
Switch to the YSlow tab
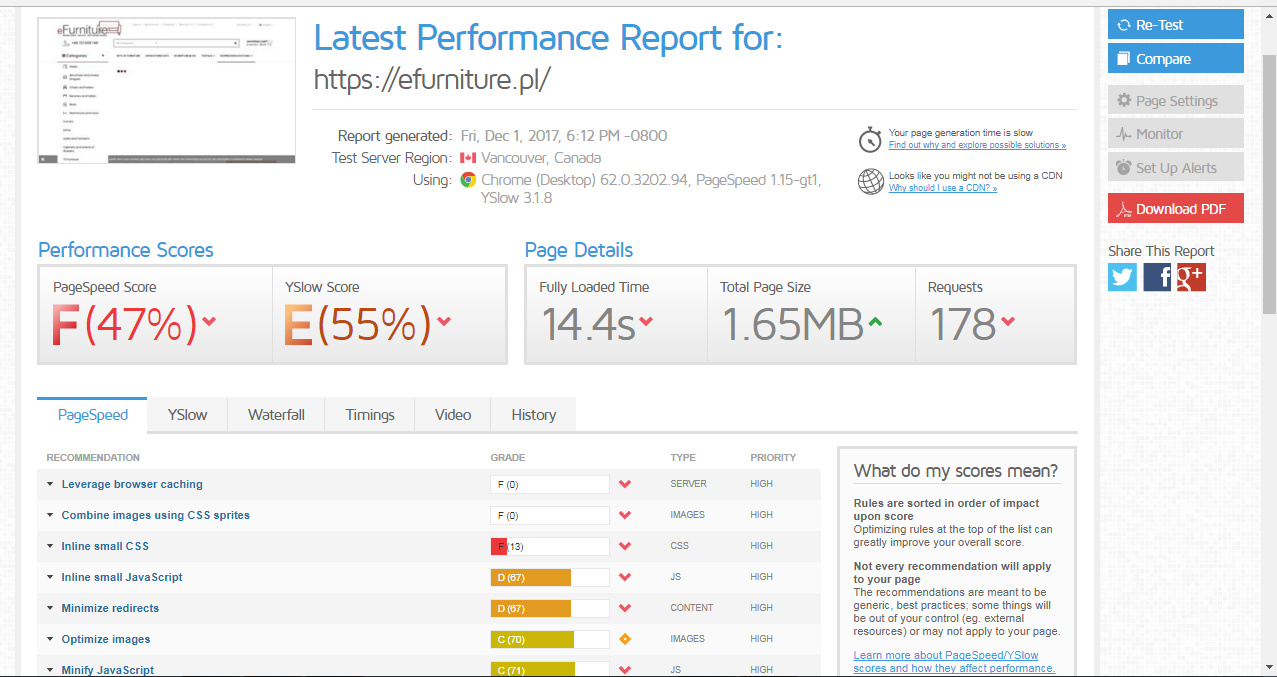[x=187, y=415]
